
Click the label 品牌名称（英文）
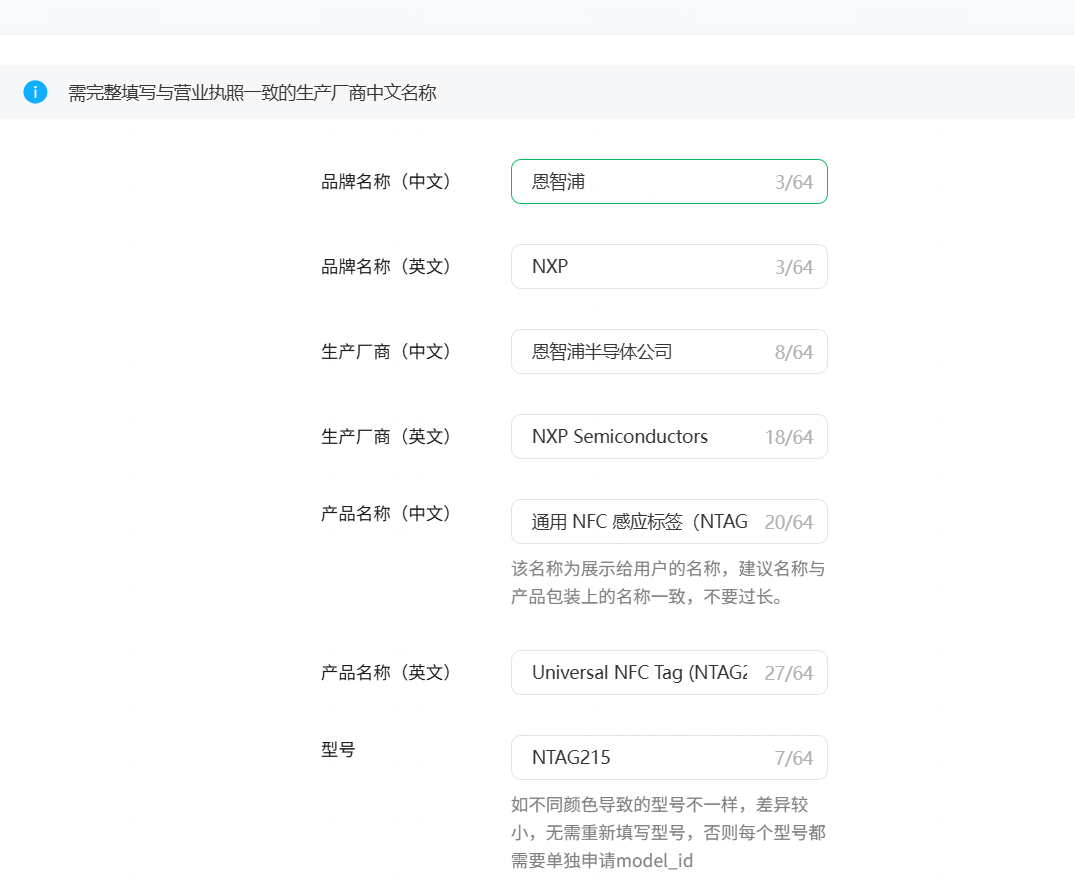click(x=386, y=267)
